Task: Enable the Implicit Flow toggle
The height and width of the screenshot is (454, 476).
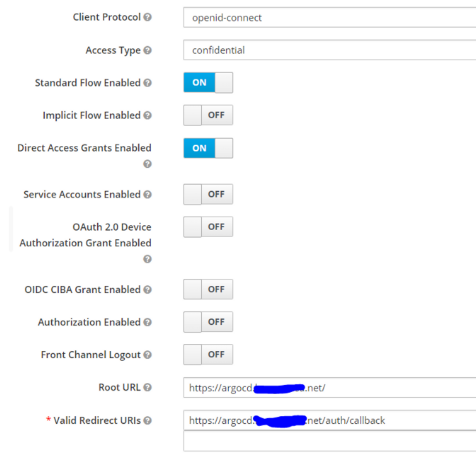Action: 208,115
